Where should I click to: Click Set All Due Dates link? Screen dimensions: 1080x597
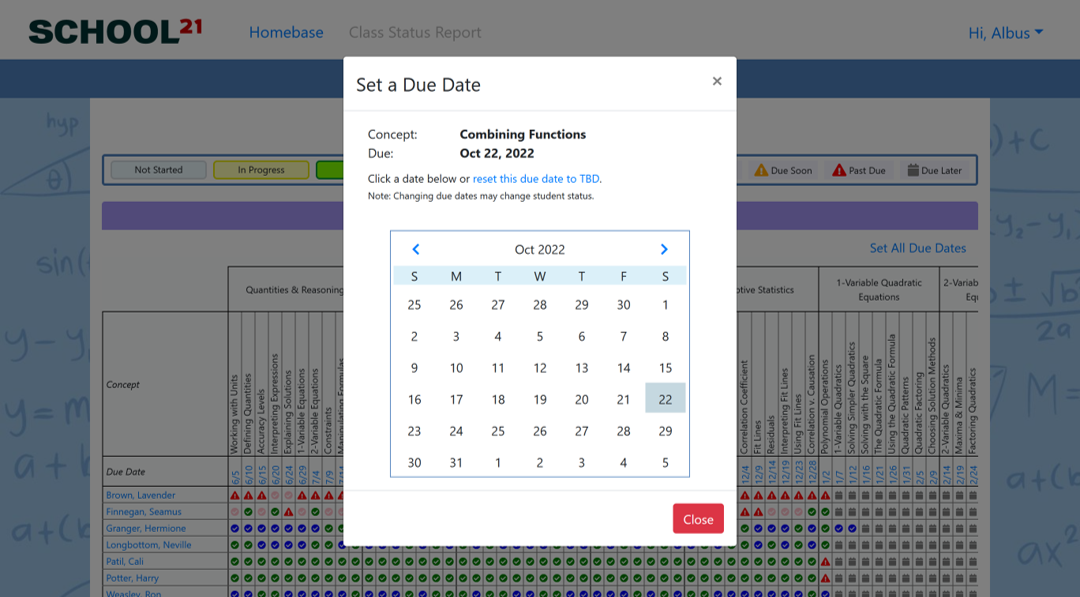(x=917, y=248)
